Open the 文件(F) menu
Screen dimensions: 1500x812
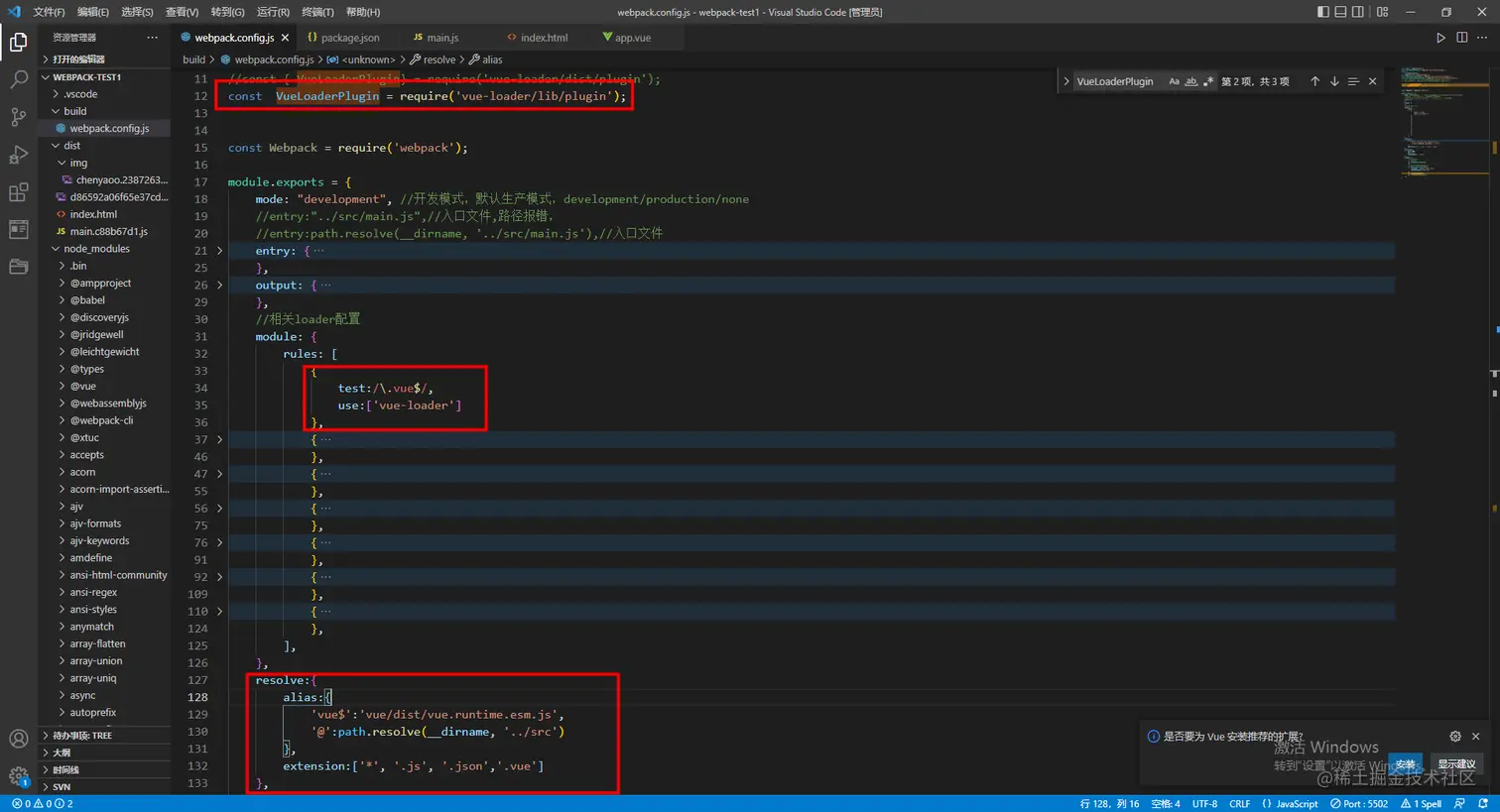(x=49, y=12)
